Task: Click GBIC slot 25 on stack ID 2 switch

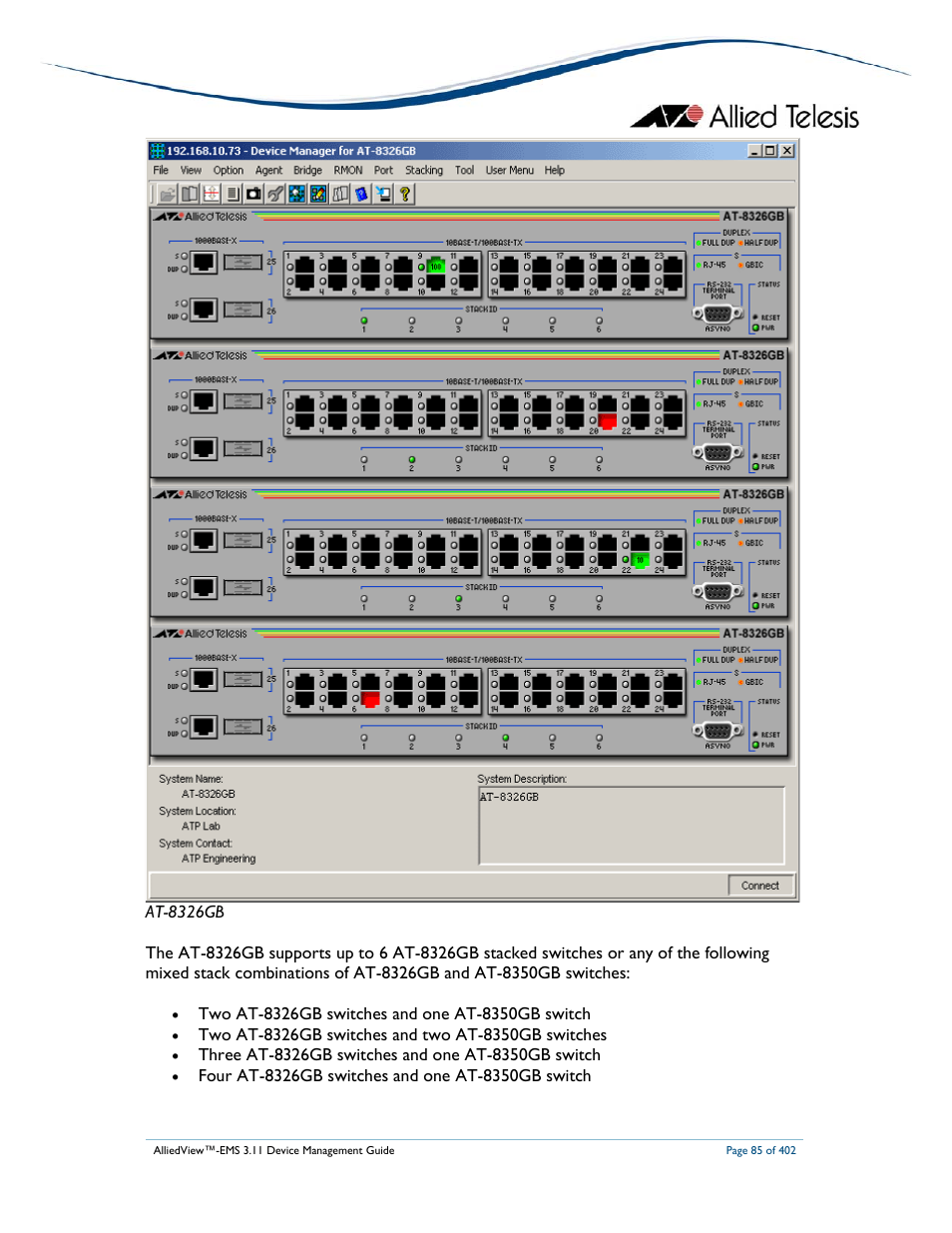Action: pyautogui.click(x=242, y=401)
